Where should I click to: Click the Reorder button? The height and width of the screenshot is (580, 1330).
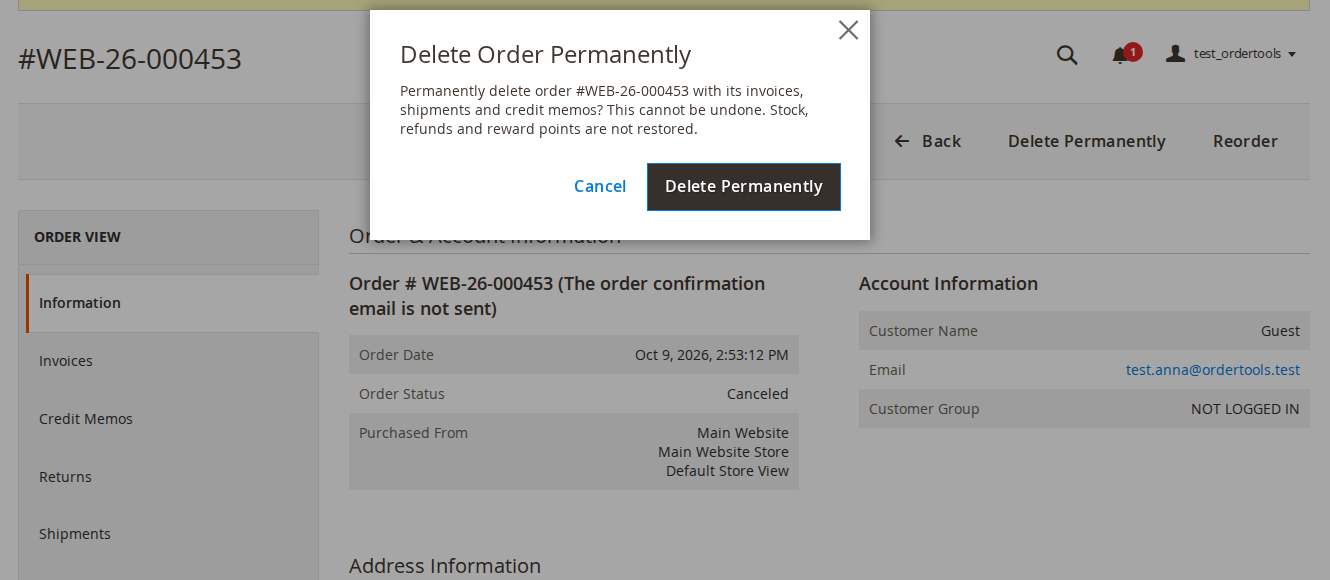(1245, 141)
